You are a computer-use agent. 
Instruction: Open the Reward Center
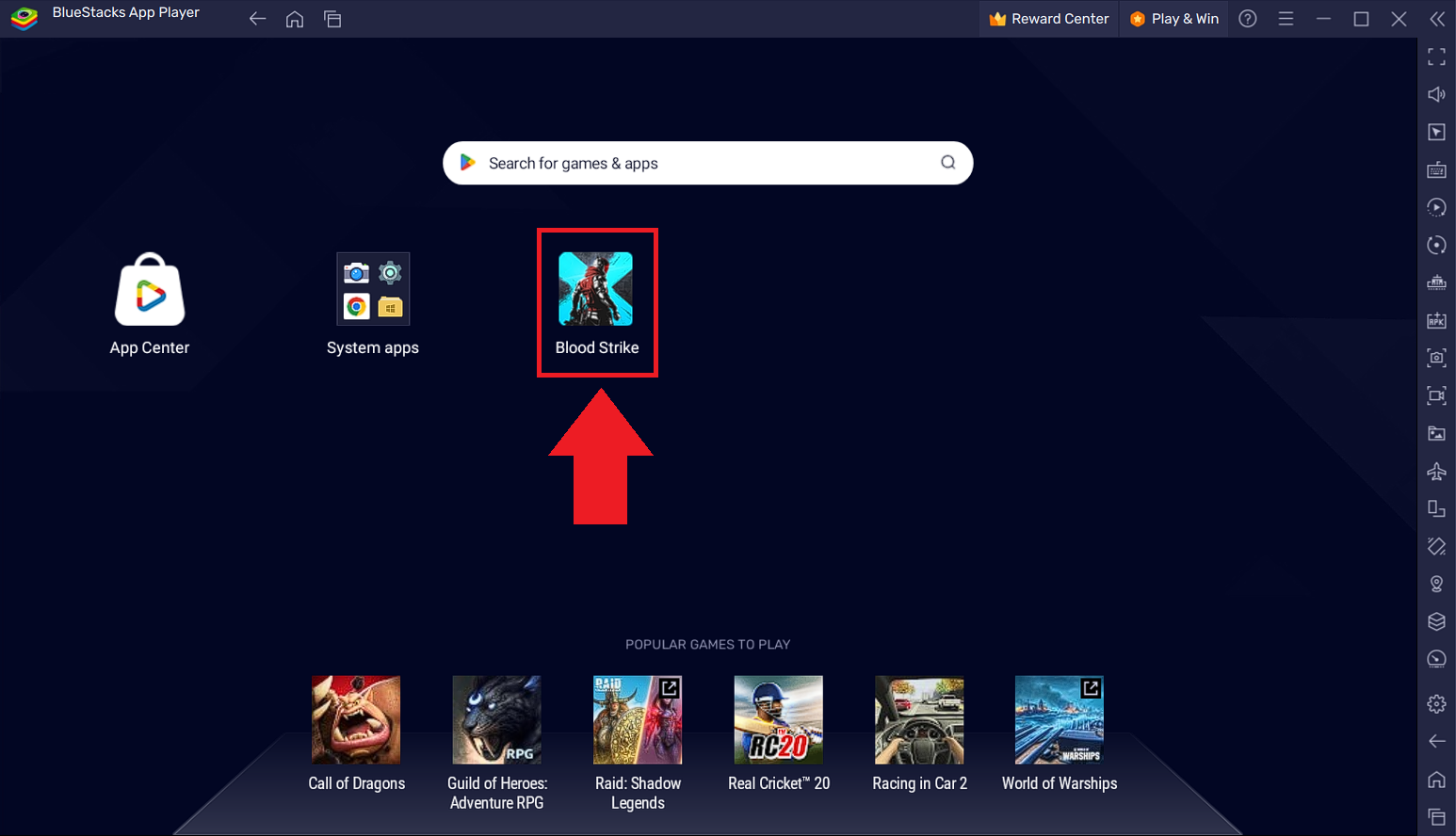(1048, 18)
